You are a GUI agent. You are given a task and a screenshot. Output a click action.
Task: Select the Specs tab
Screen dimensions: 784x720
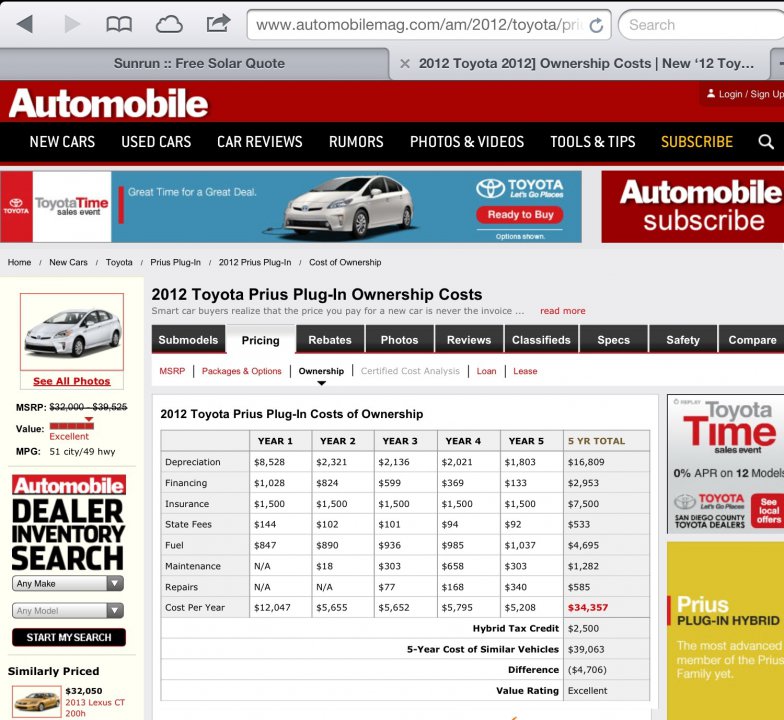click(614, 339)
